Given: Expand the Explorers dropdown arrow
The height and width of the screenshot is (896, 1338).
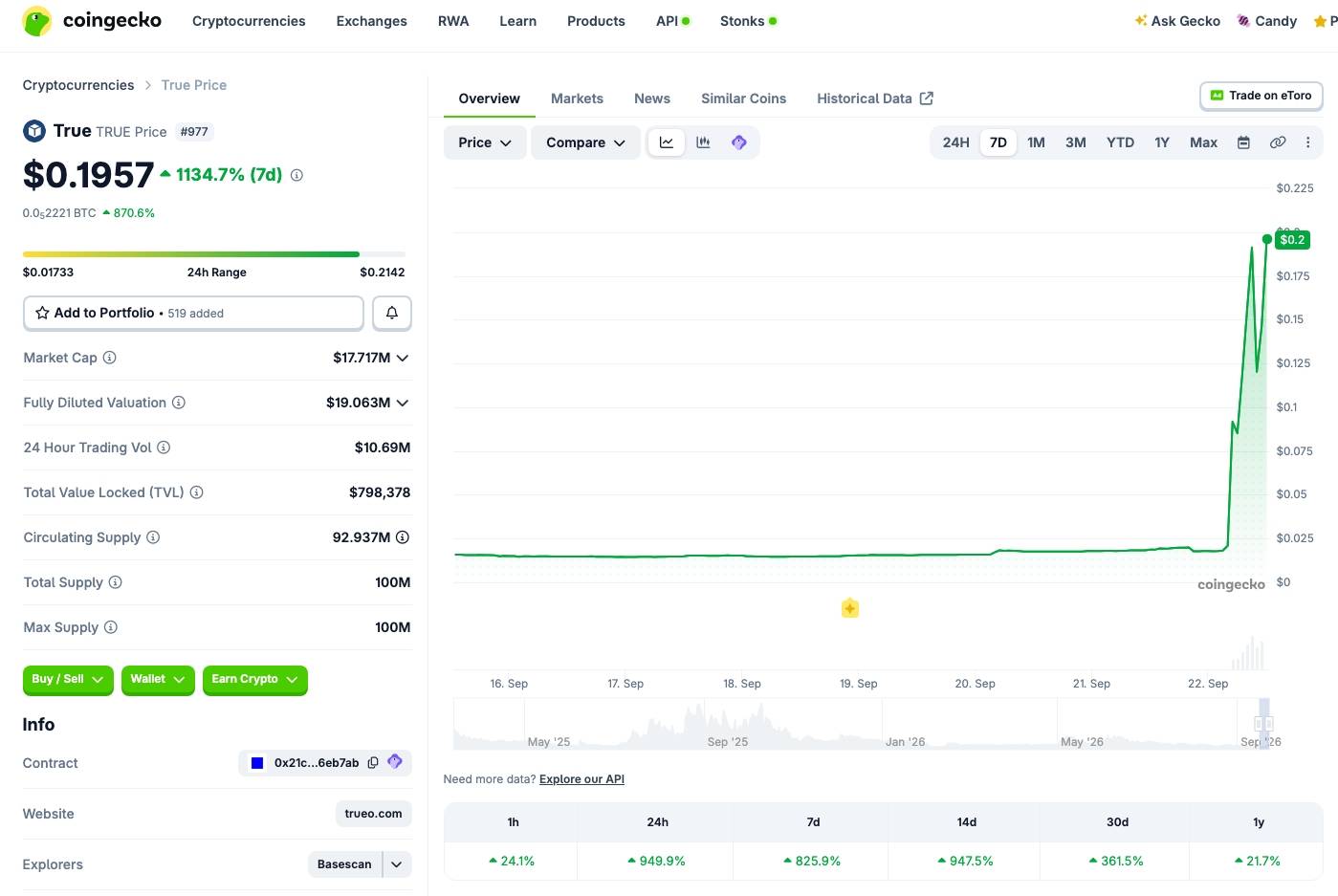Looking at the screenshot, I should (x=397, y=864).
